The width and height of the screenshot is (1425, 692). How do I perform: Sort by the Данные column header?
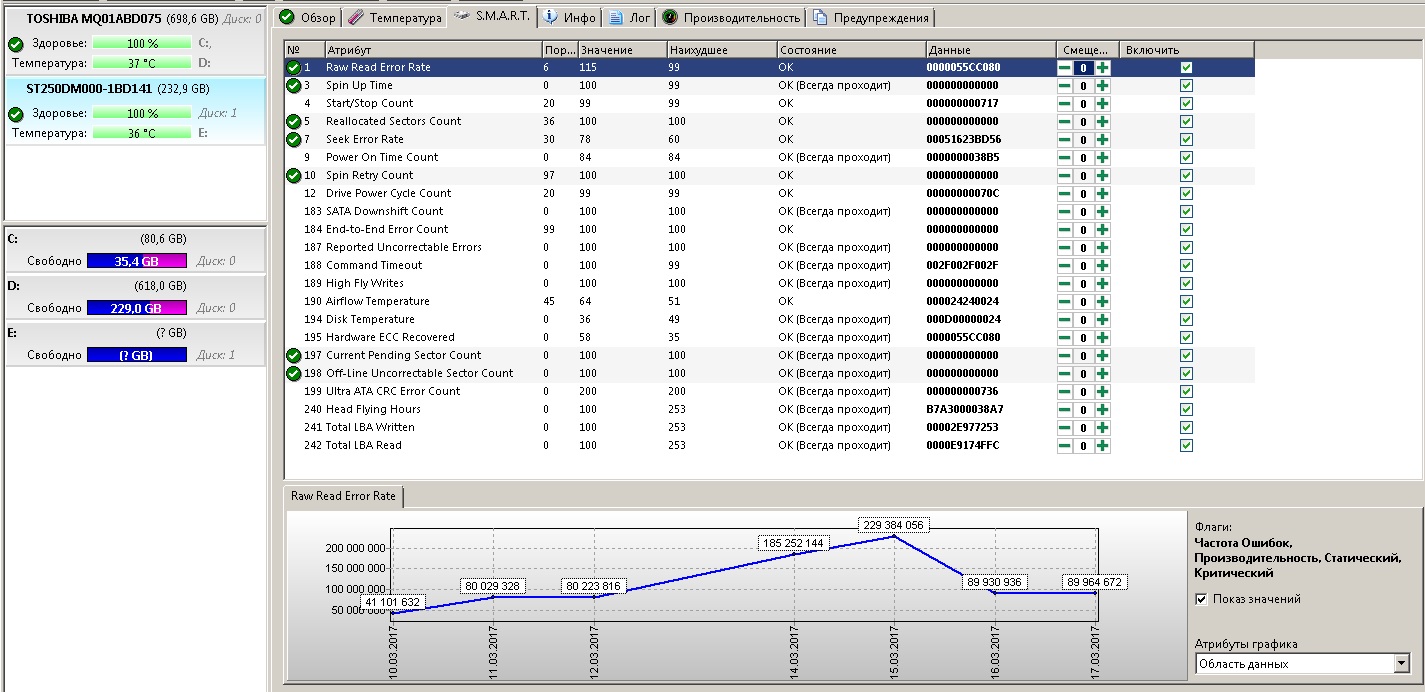[990, 49]
